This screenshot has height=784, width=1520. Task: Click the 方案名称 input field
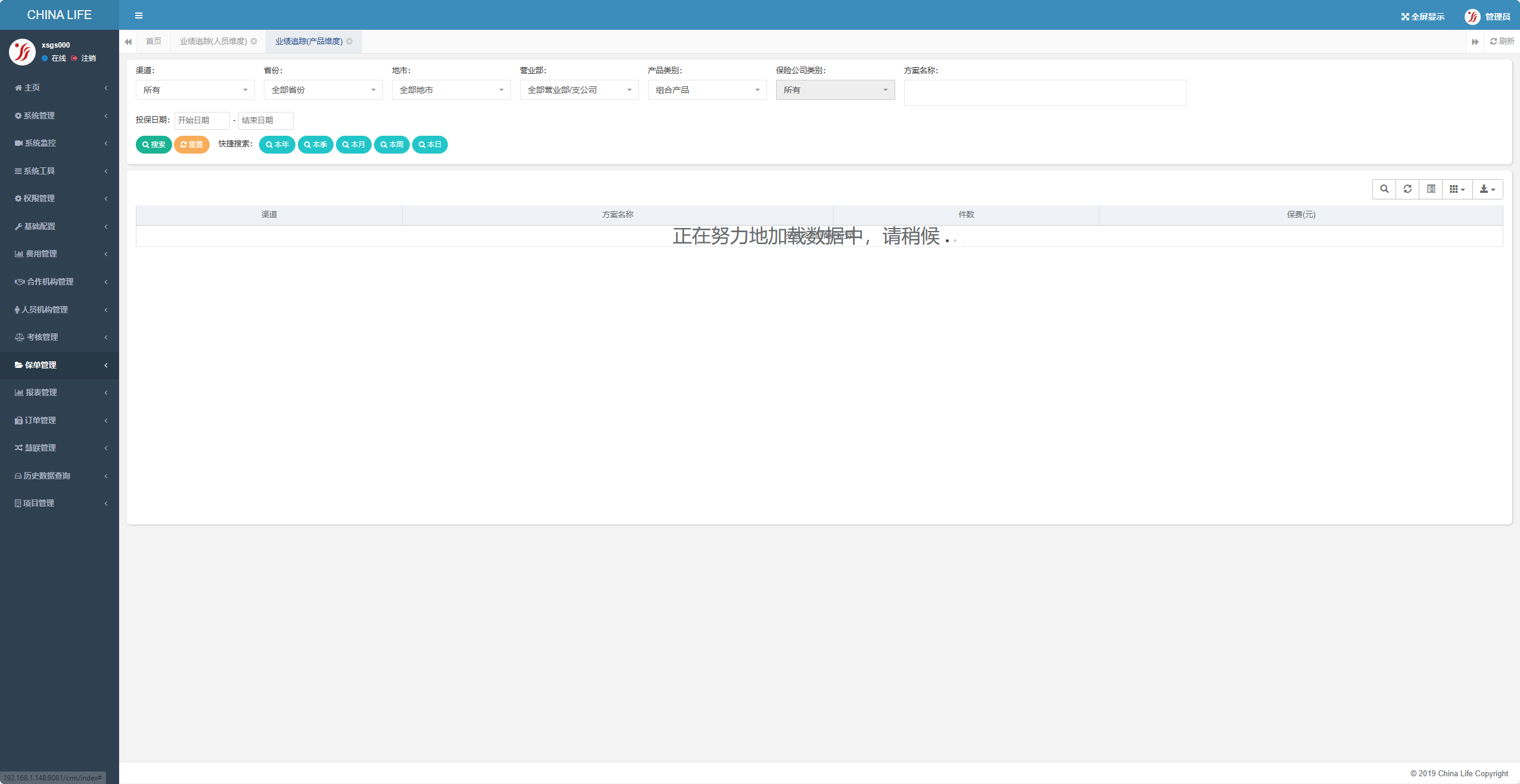[1045, 93]
